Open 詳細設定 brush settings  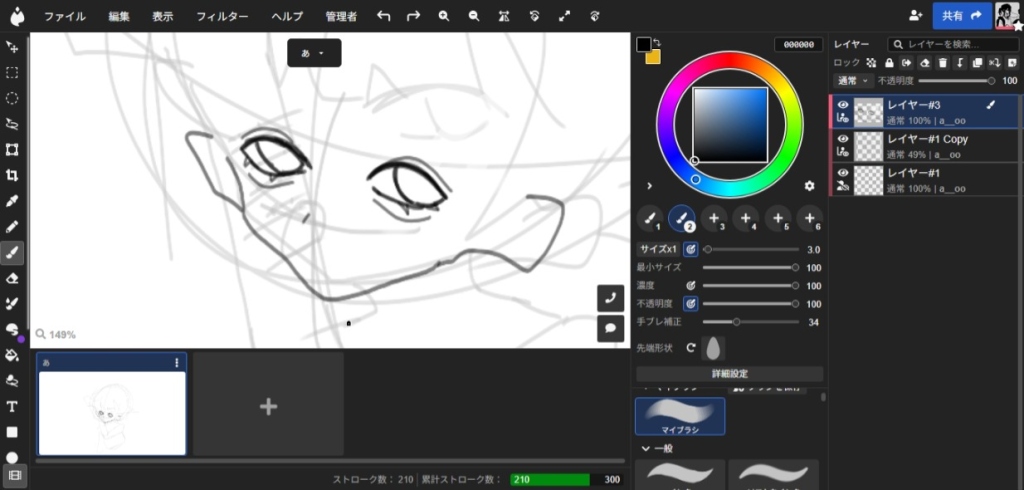pyautogui.click(x=729, y=374)
